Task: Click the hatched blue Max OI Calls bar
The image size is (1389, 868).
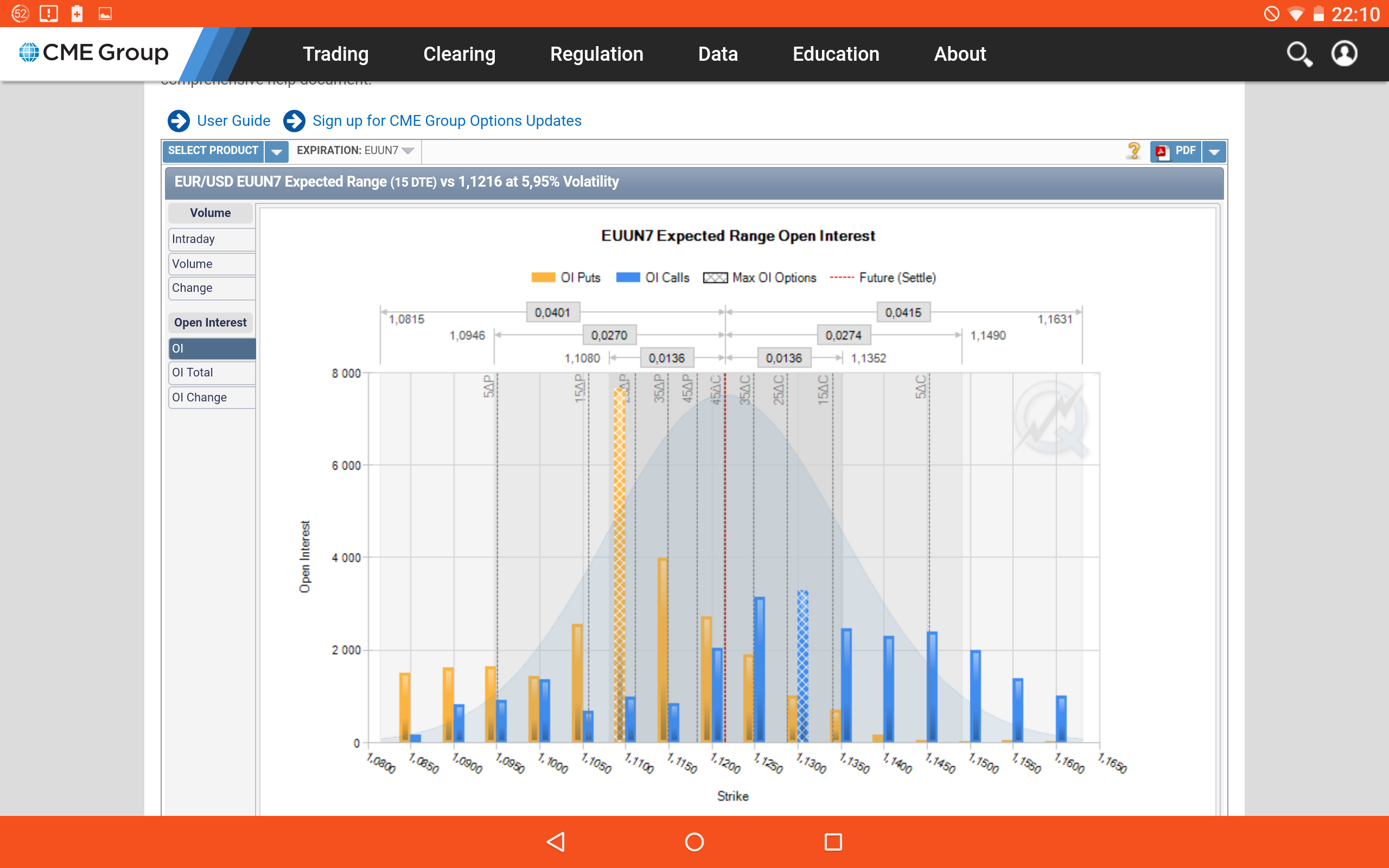Action: [803, 666]
